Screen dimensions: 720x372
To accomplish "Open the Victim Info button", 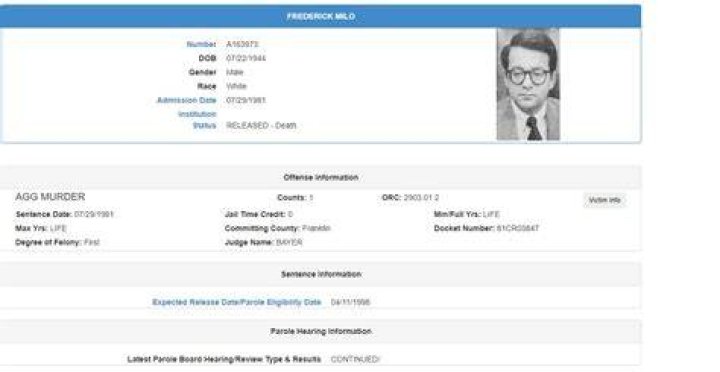I will coord(604,200).
